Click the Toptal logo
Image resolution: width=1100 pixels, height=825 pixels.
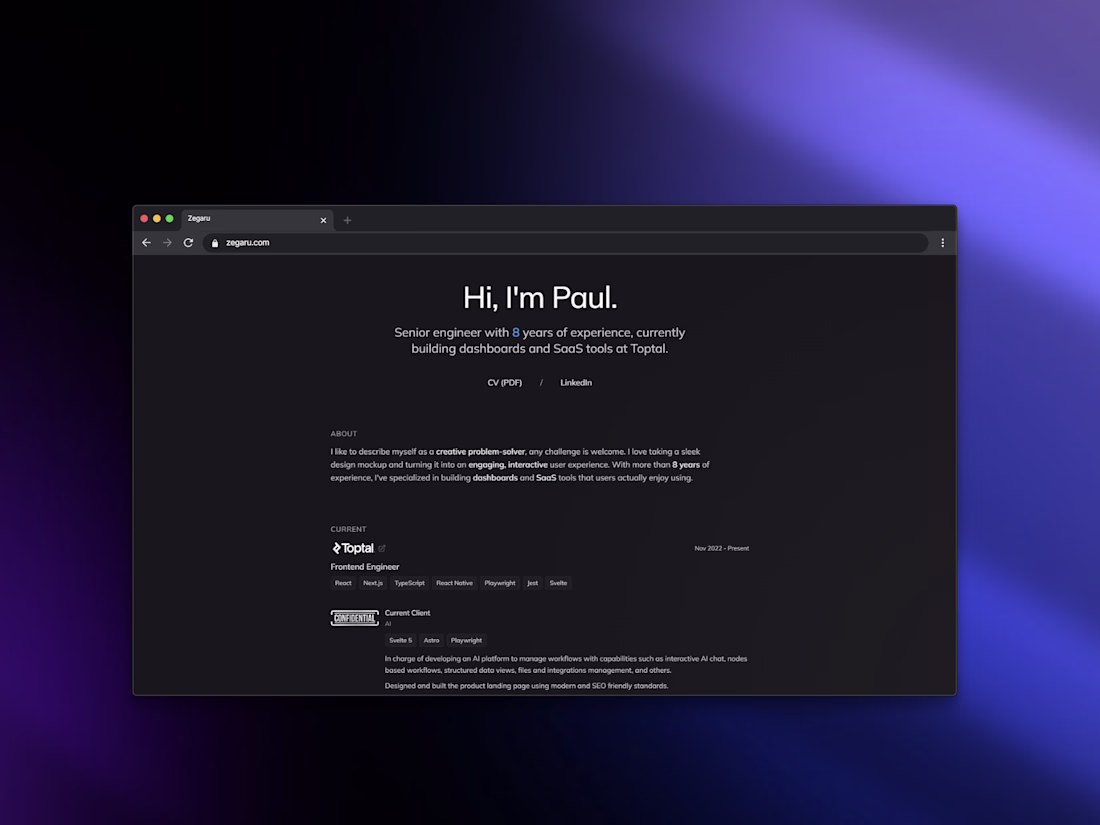point(353,548)
